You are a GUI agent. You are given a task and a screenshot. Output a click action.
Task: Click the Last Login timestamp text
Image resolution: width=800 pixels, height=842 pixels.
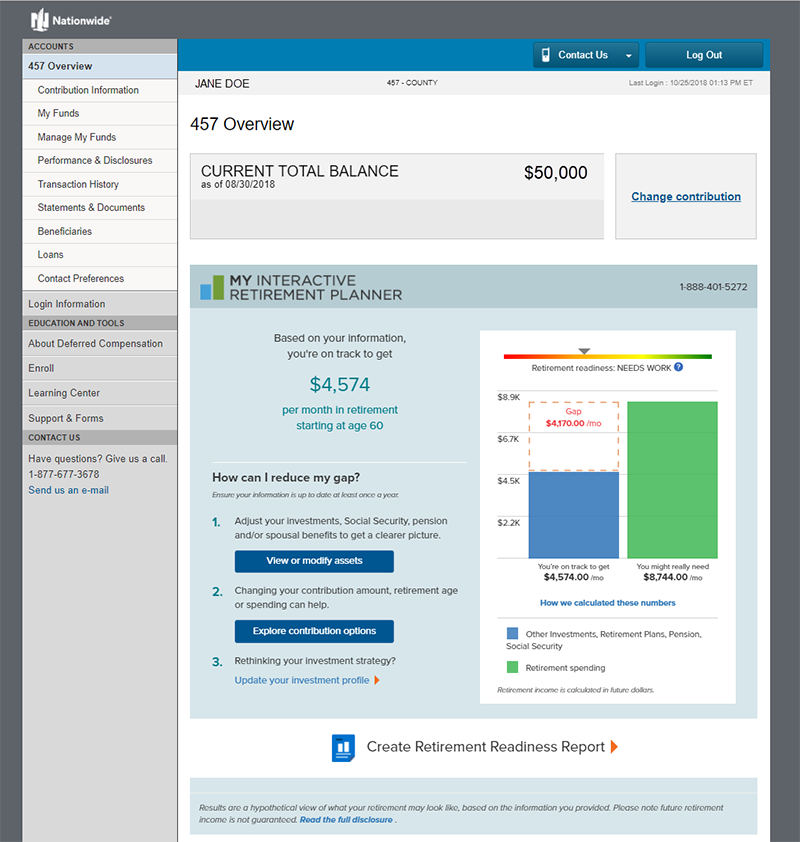point(690,83)
